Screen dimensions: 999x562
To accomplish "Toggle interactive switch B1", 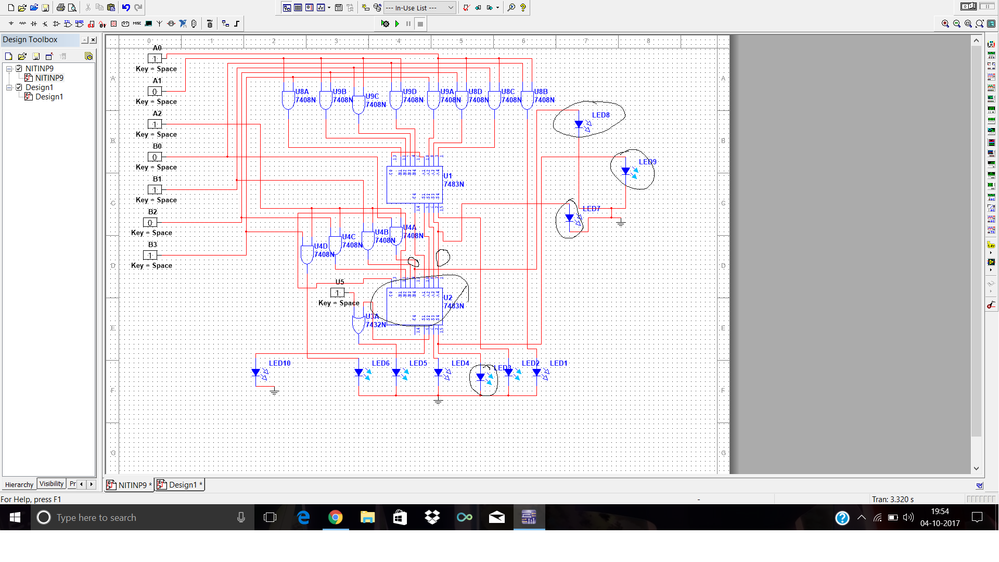I will (154, 190).
